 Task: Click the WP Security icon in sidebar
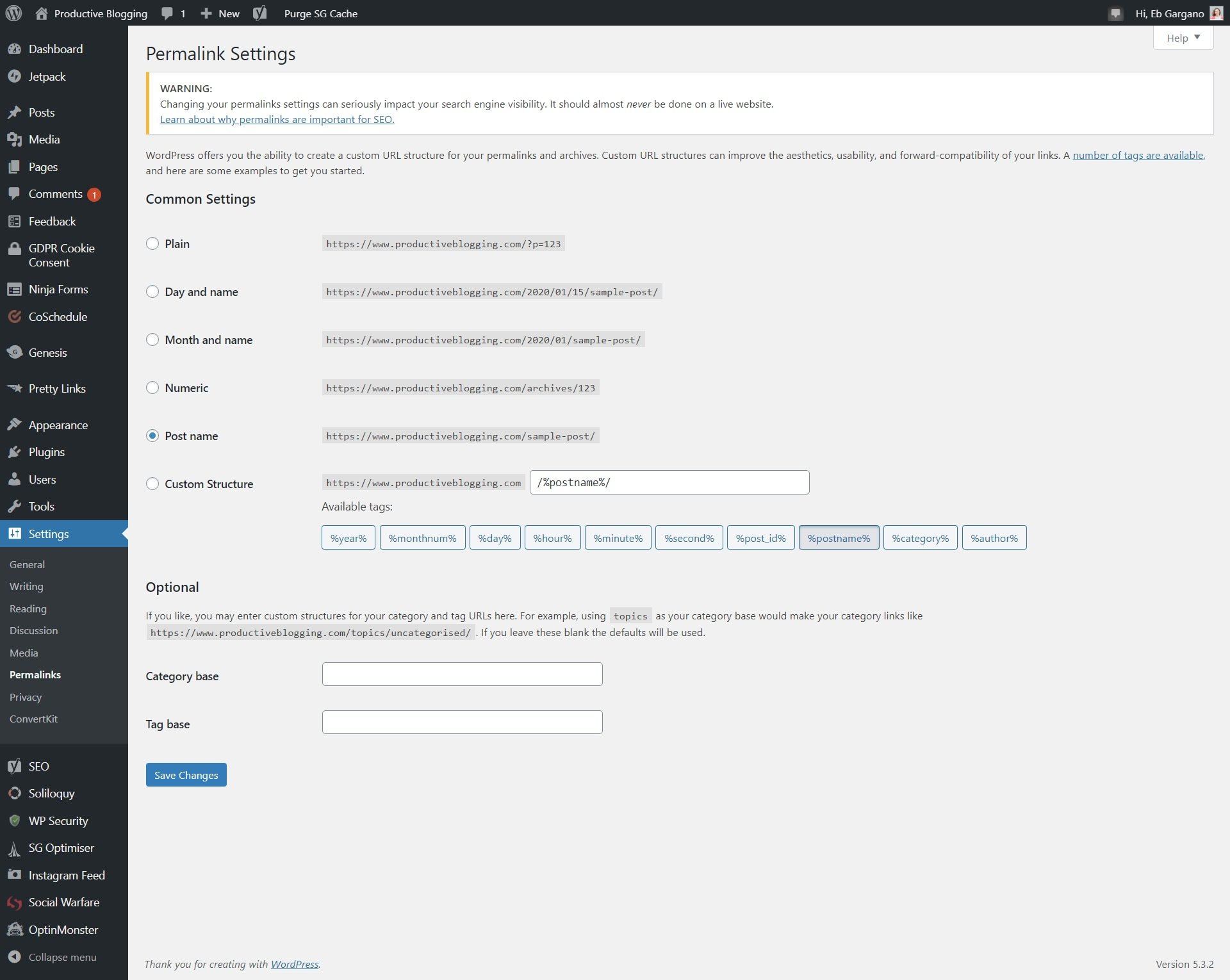15,820
